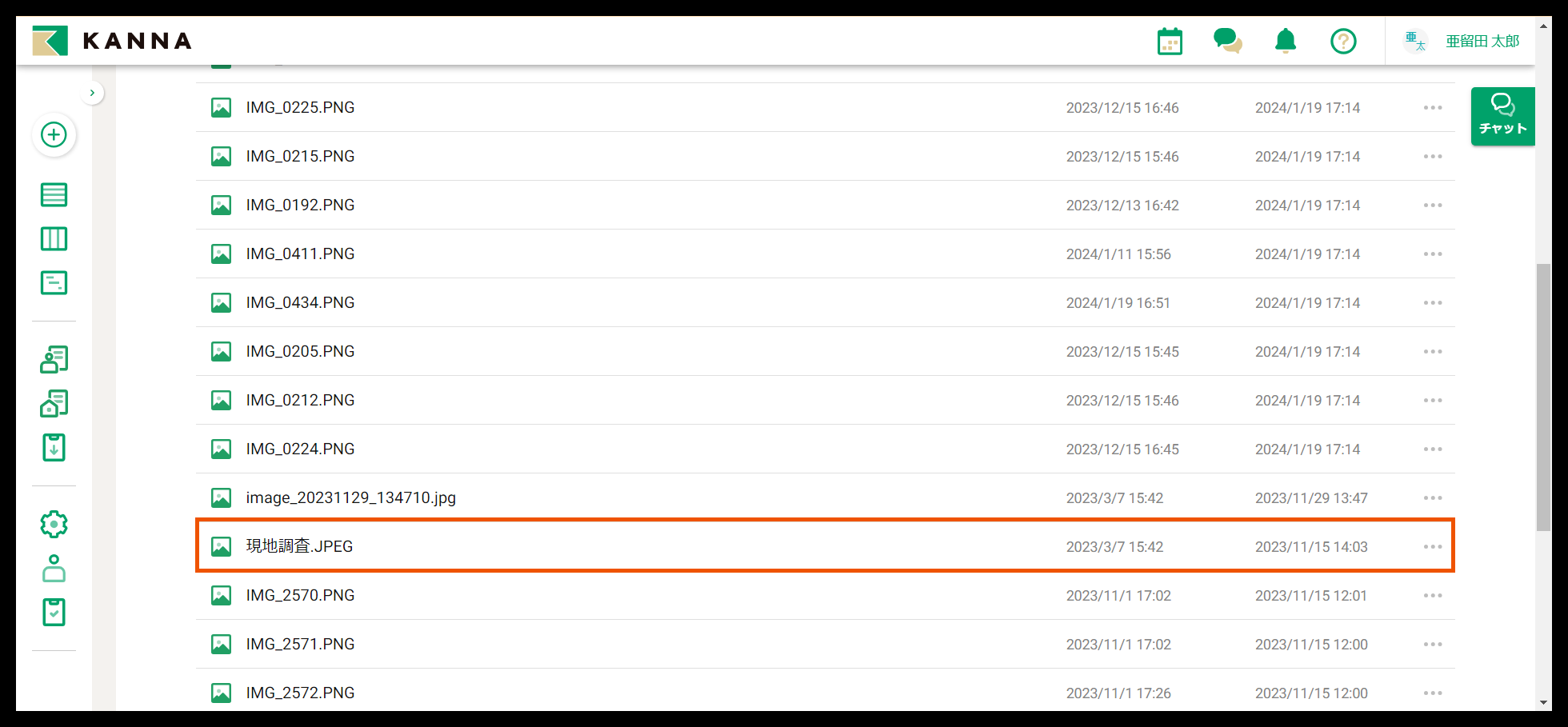The image size is (1568, 727).
Task: Open file image_20231129_134710.jpg
Action: pos(350,498)
